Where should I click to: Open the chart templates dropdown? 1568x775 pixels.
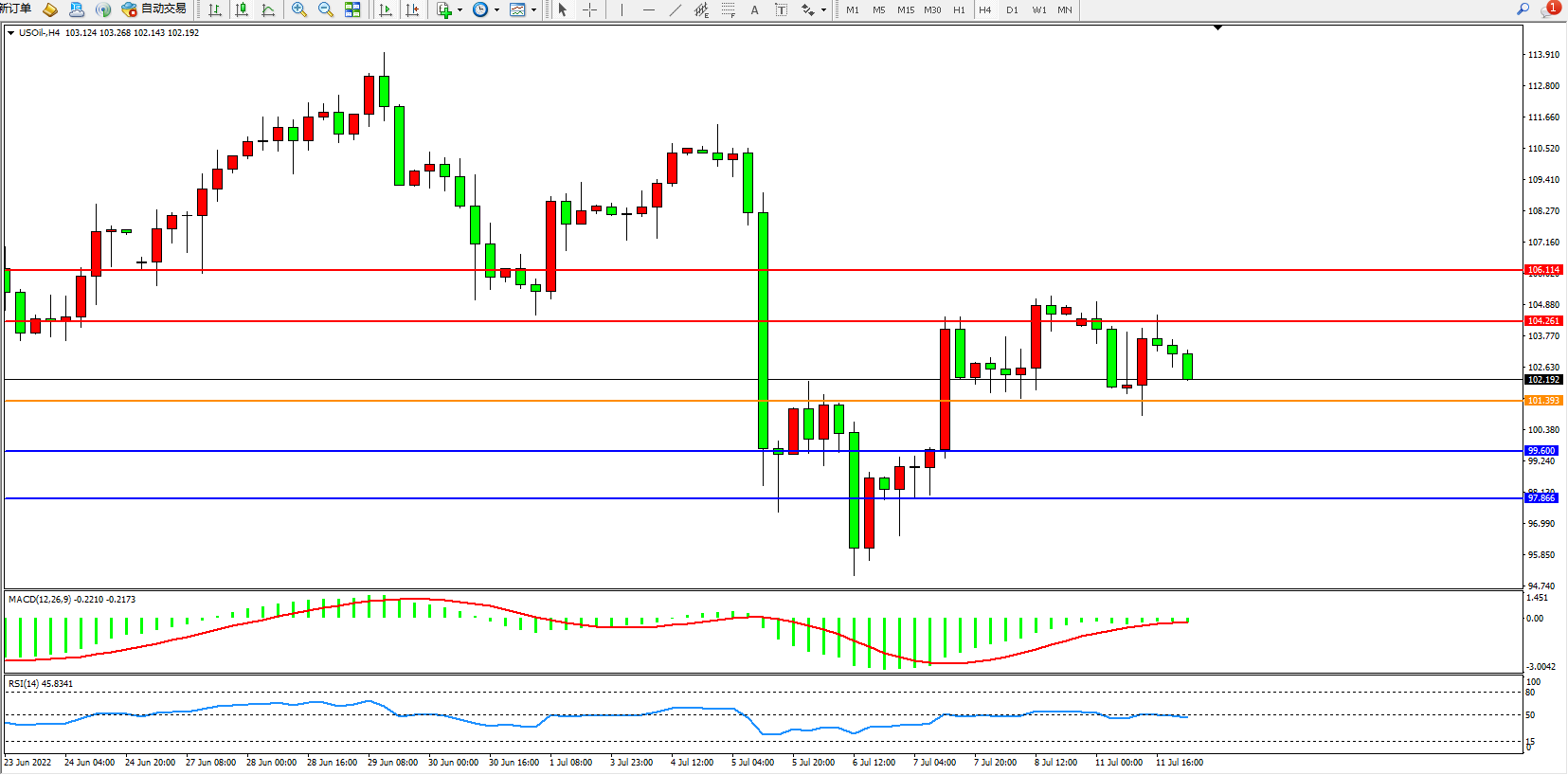[x=533, y=9]
